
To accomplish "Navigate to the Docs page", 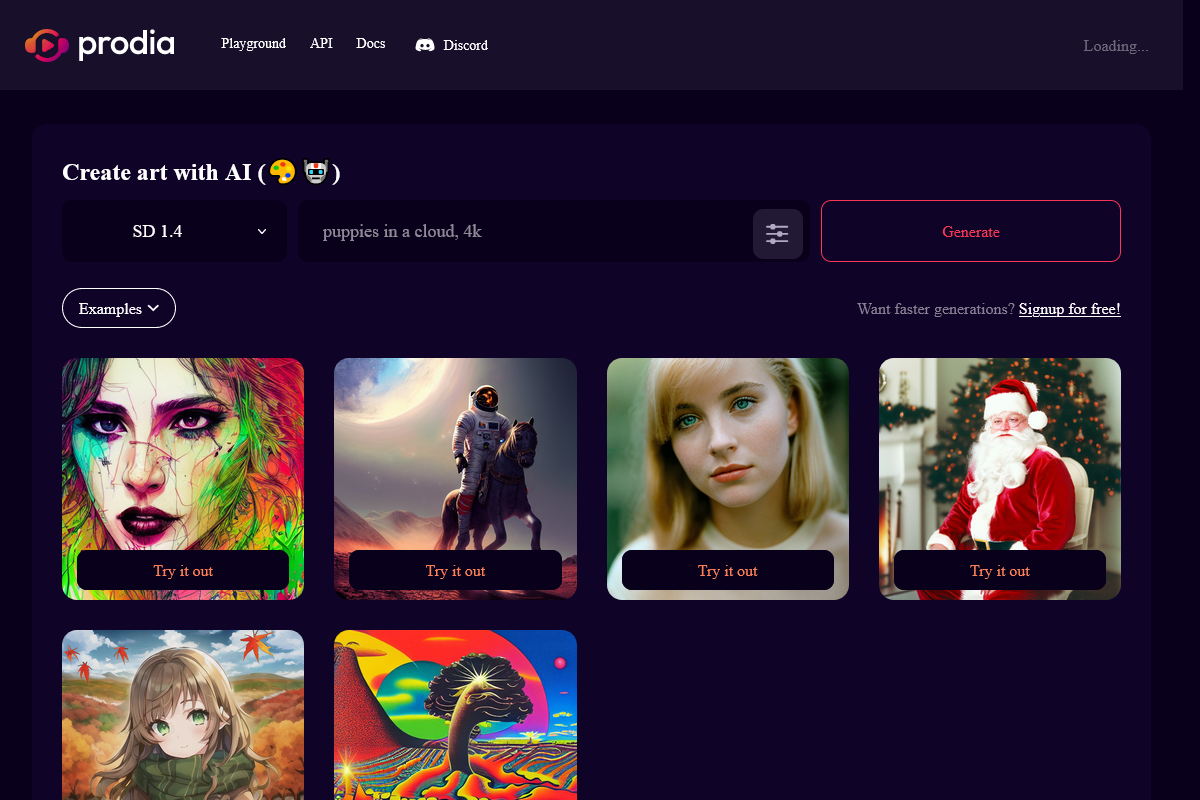I will pos(370,43).
